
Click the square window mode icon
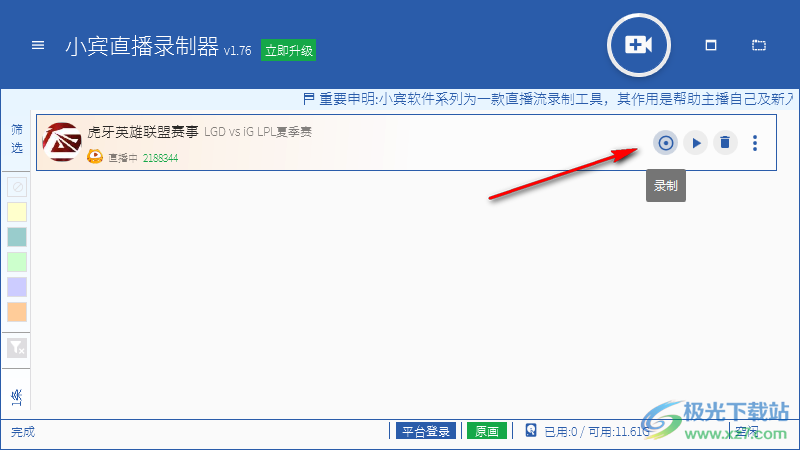coord(711,45)
